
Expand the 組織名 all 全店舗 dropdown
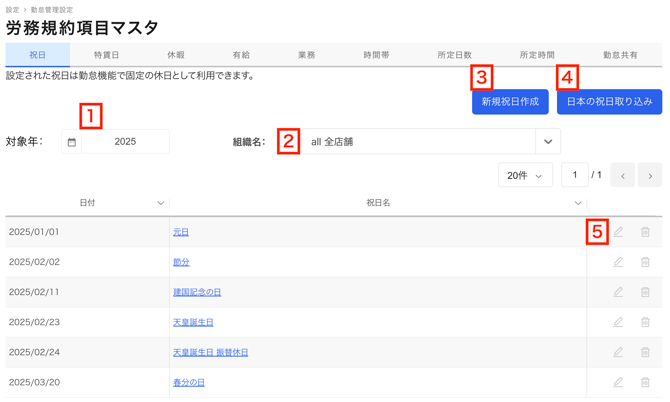[547, 142]
